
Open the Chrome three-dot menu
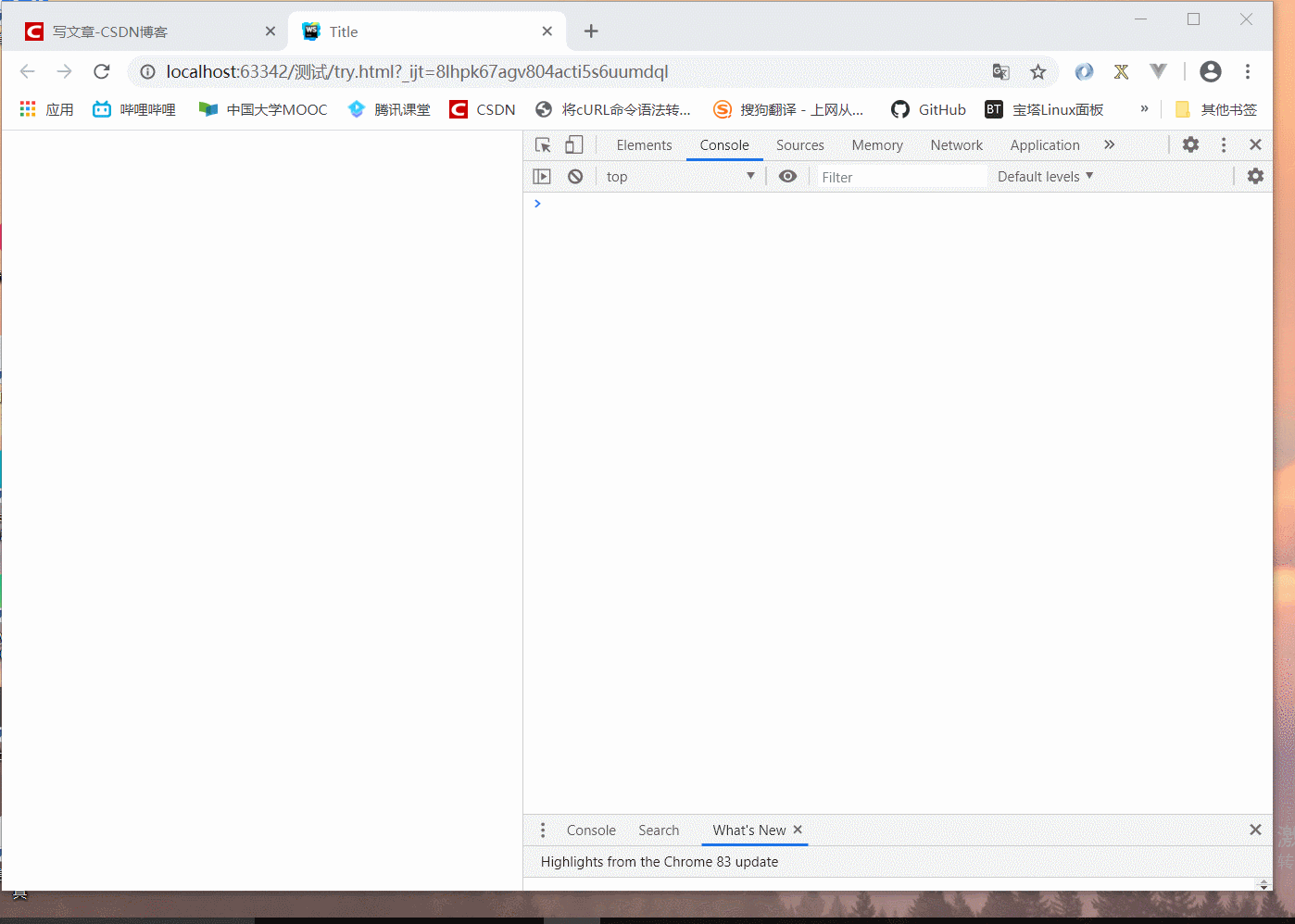(1248, 71)
